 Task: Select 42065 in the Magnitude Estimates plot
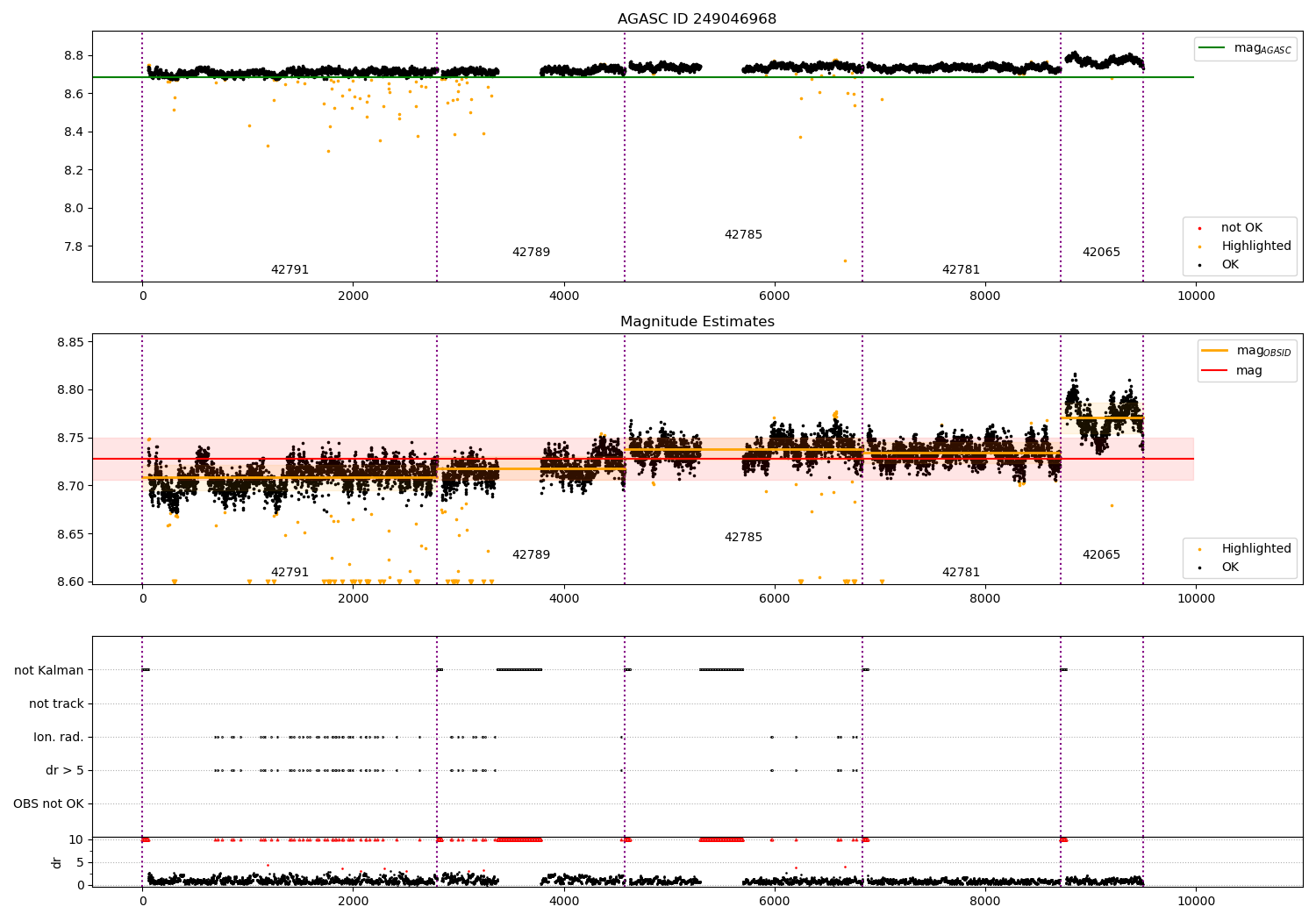(1101, 555)
